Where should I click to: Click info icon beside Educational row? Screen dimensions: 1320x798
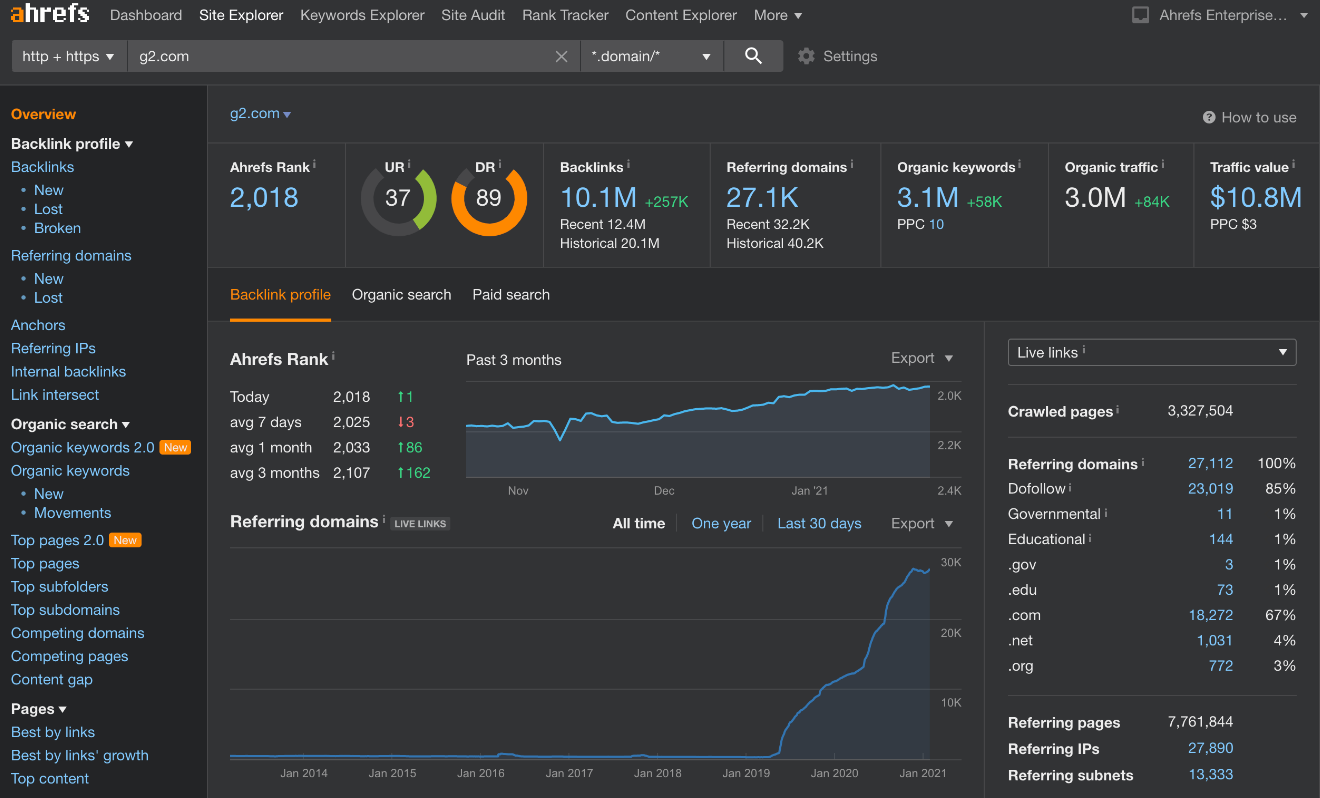tap(1089, 537)
